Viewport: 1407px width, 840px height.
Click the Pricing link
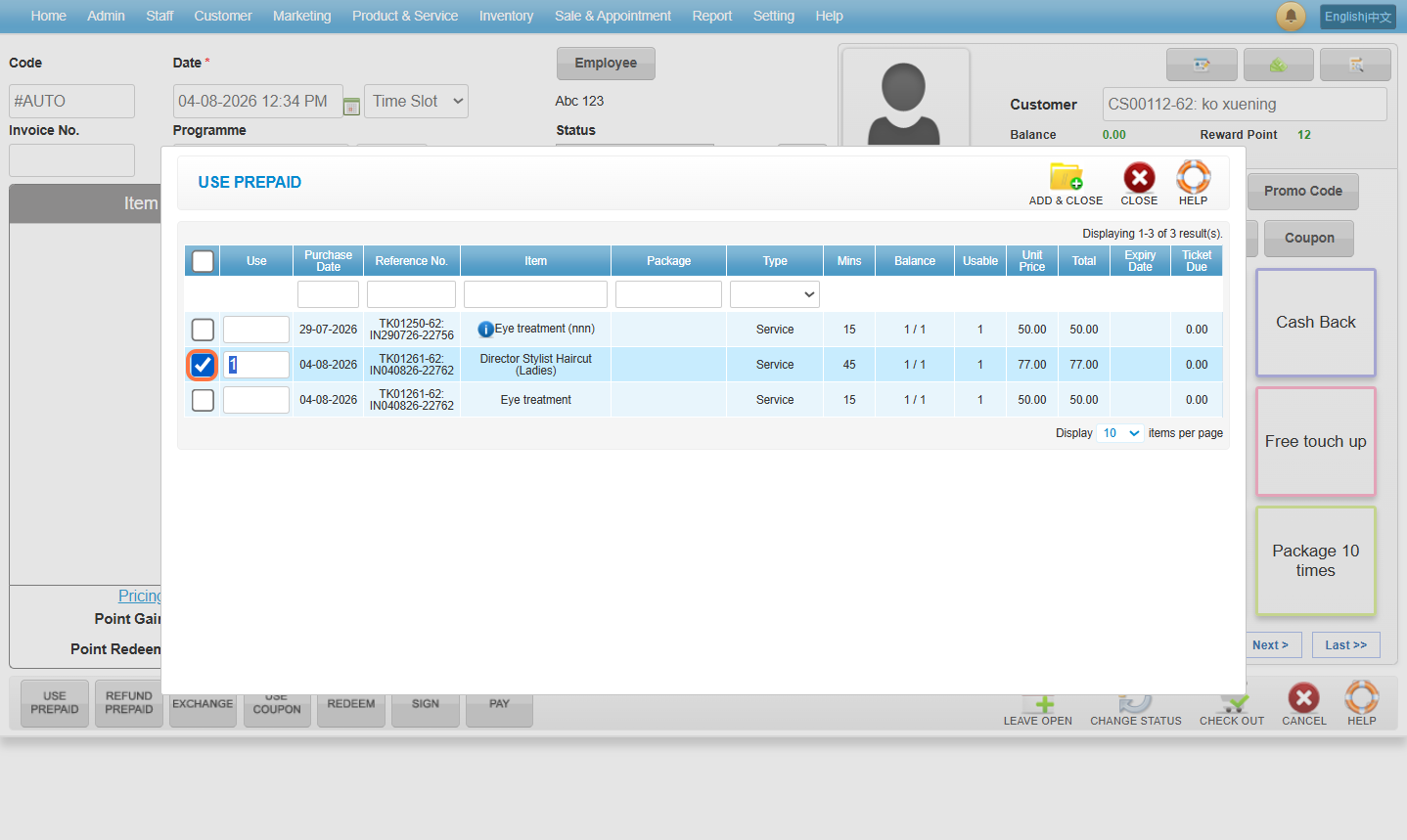tap(140, 596)
